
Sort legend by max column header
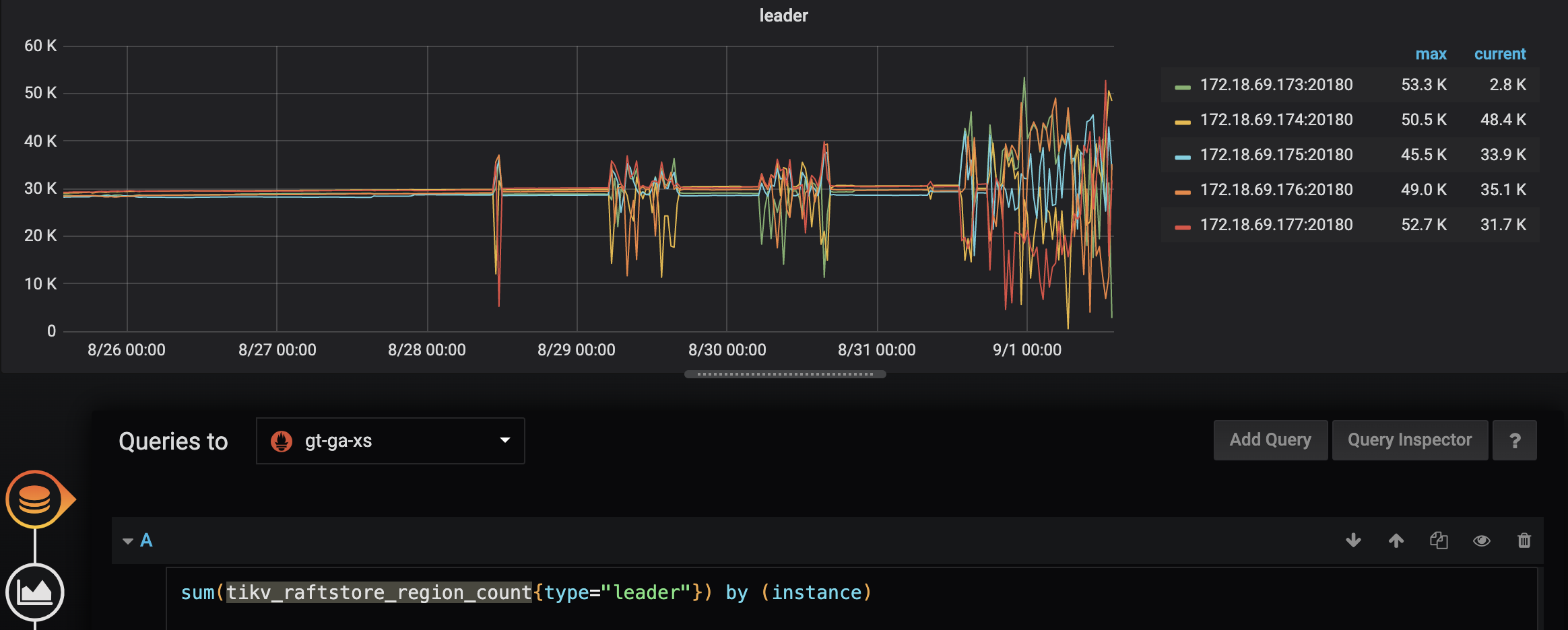coord(1431,55)
